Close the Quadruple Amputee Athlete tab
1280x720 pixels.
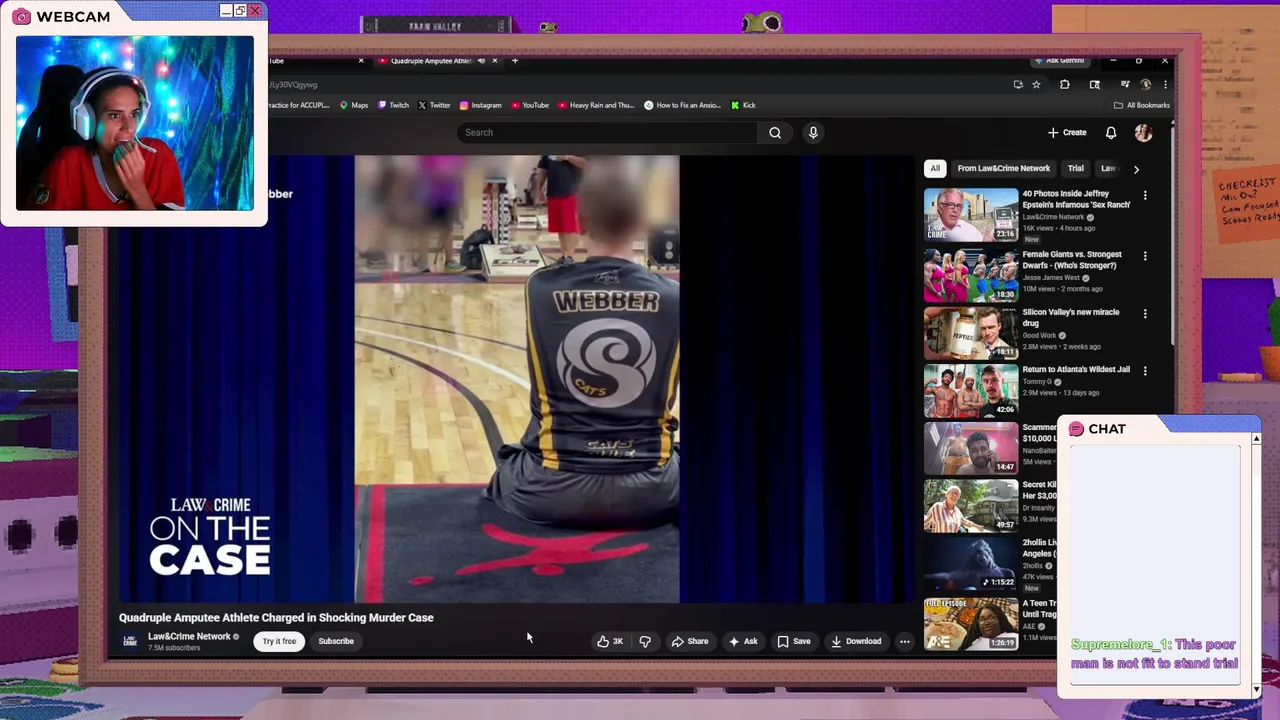point(494,61)
